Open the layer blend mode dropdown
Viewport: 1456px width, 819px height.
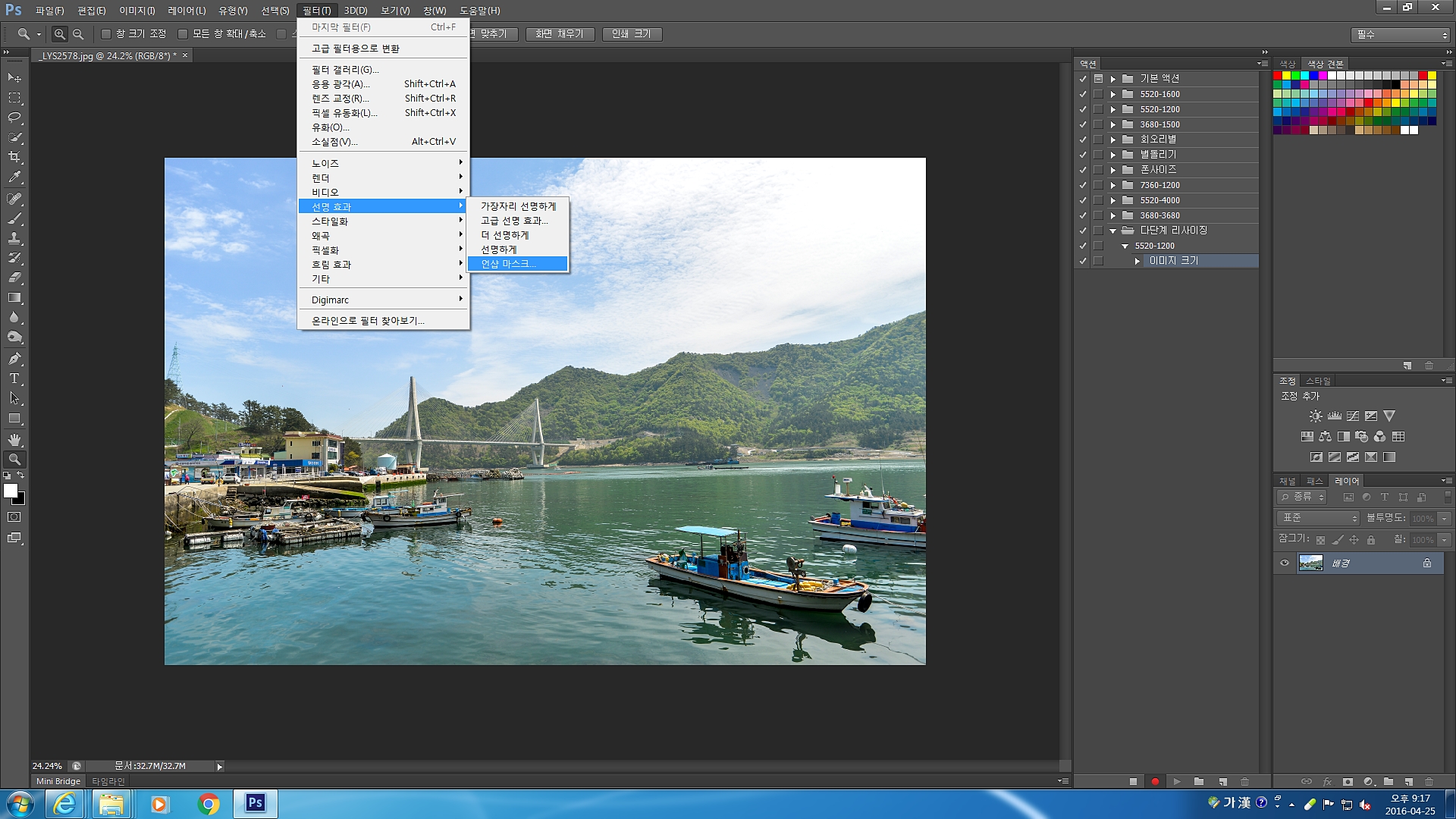pyautogui.click(x=1319, y=518)
